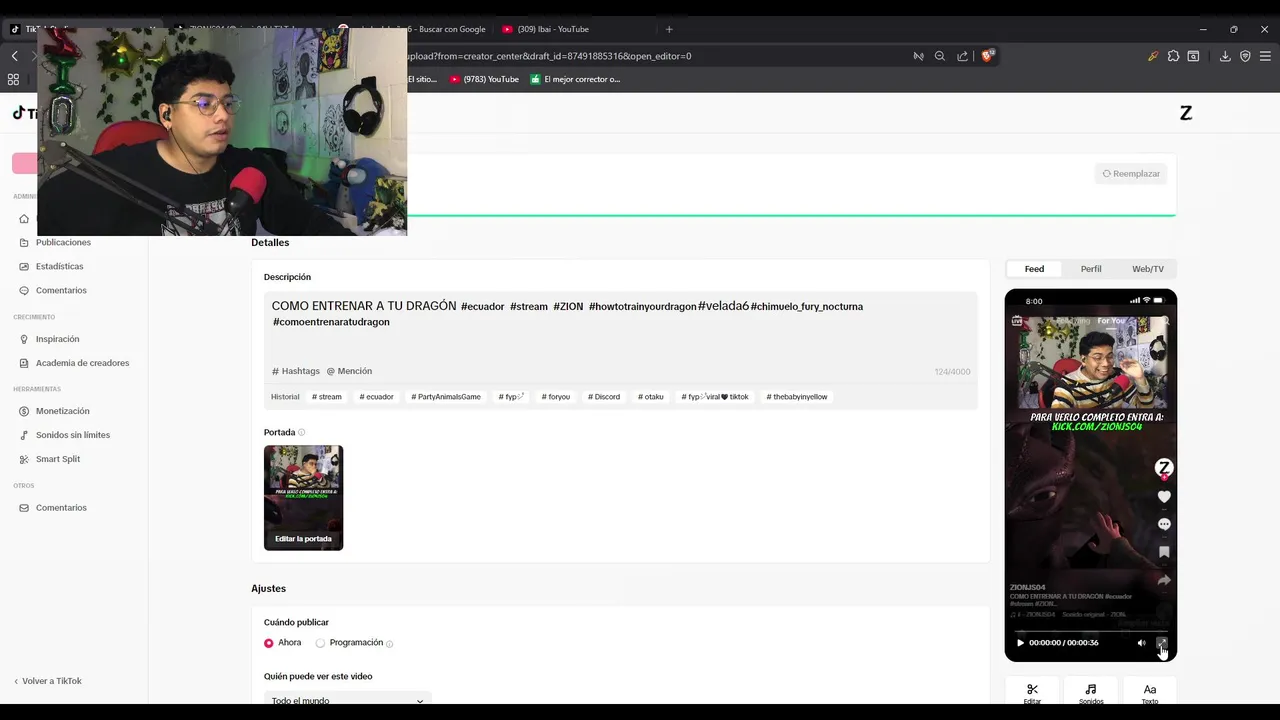
Task: Open Comentarios under Otros section
Action: tap(61, 508)
